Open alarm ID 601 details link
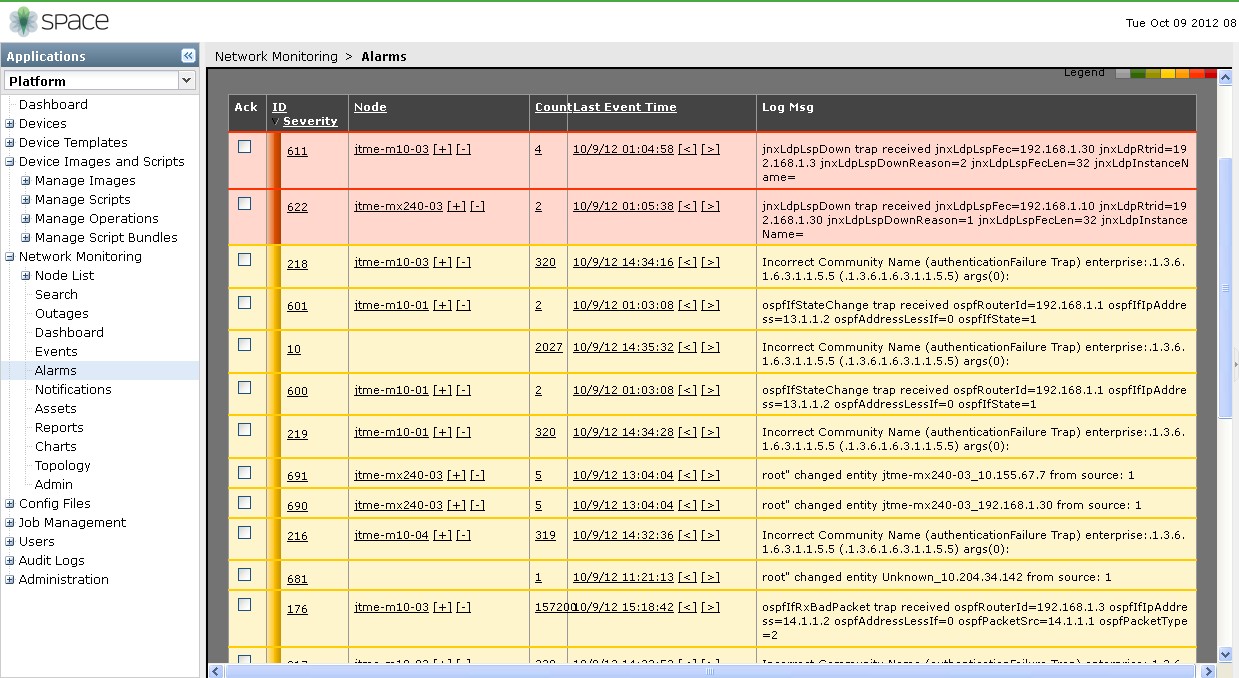The width and height of the screenshot is (1239, 678). 297,307
